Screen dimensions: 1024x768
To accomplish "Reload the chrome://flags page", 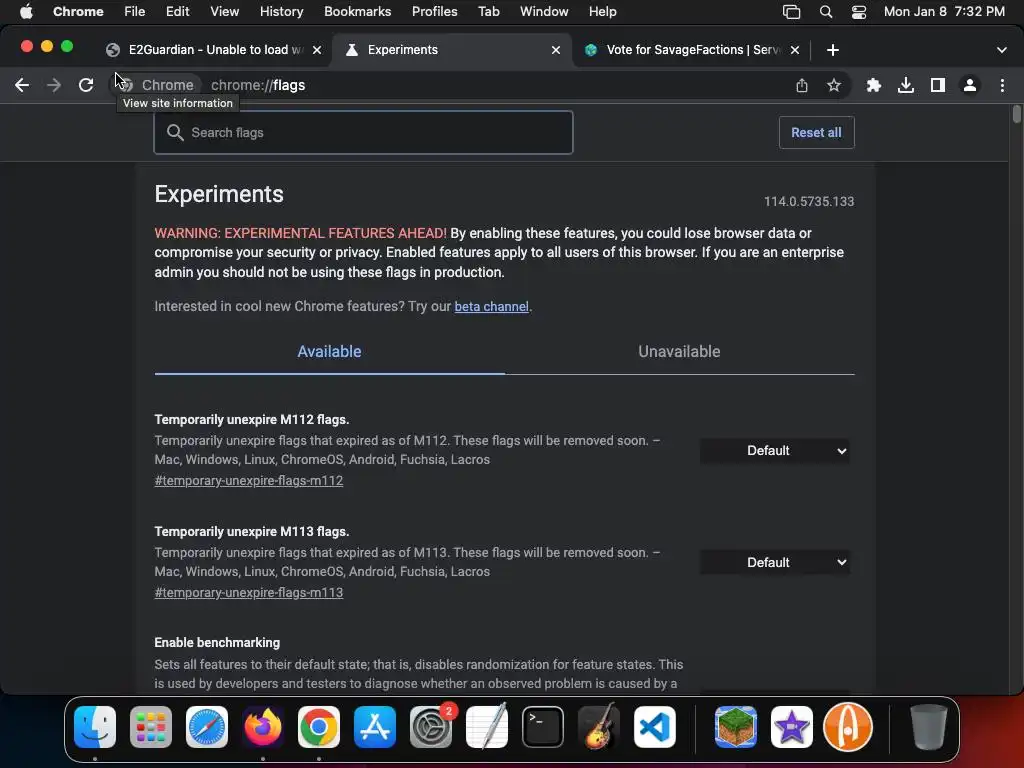I will (x=86, y=85).
